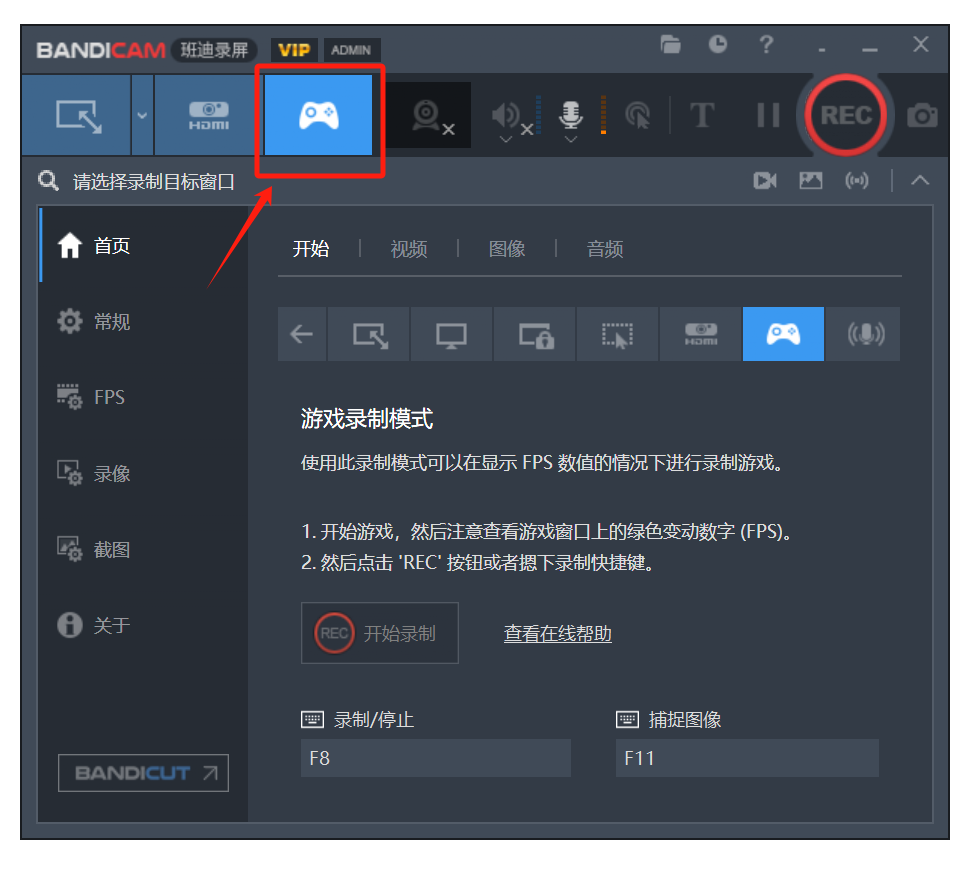Capture screenshot with camera icon
This screenshot has width=972, height=886.
[922, 115]
